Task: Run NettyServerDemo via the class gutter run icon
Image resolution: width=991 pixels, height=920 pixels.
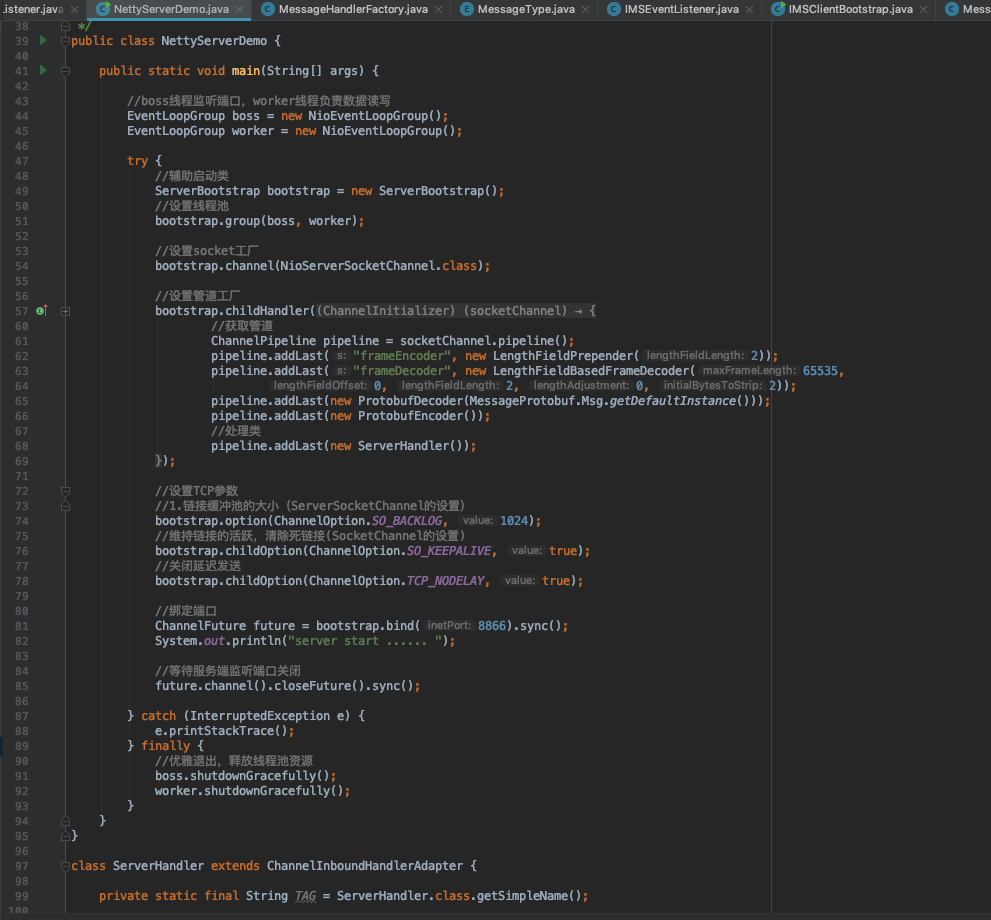Action: point(42,41)
